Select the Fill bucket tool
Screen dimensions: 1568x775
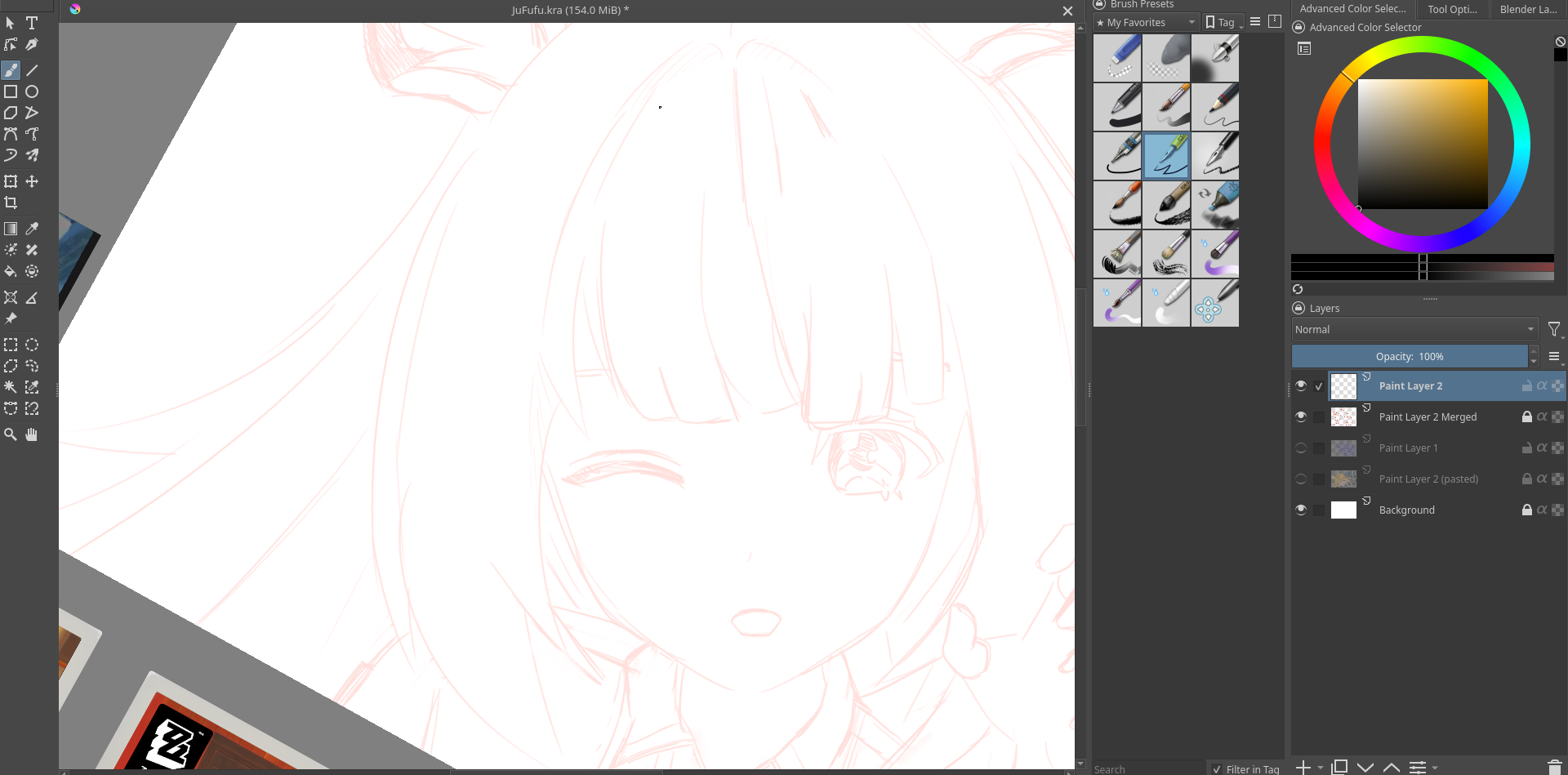[11, 271]
